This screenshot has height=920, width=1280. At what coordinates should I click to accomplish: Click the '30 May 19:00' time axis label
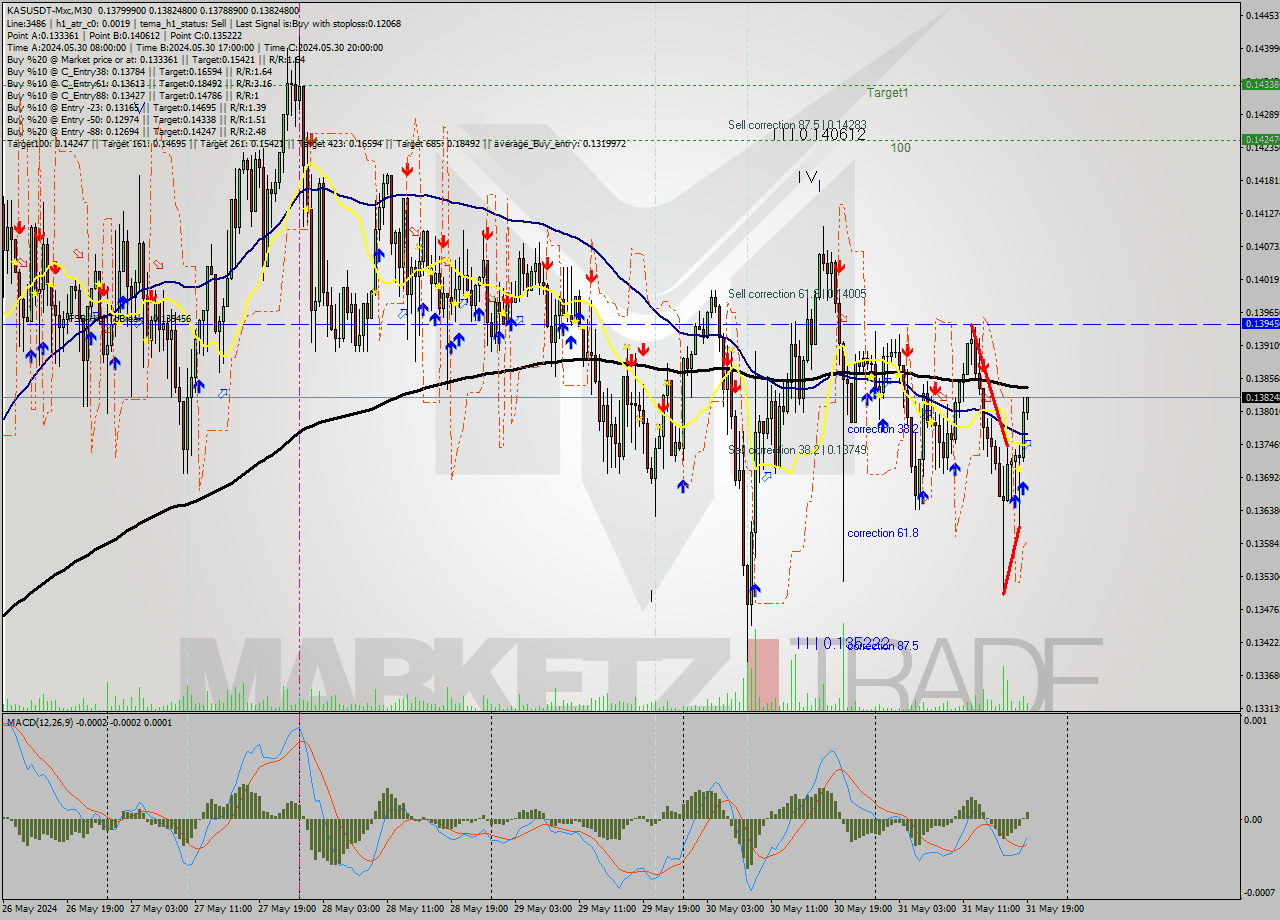click(863, 909)
